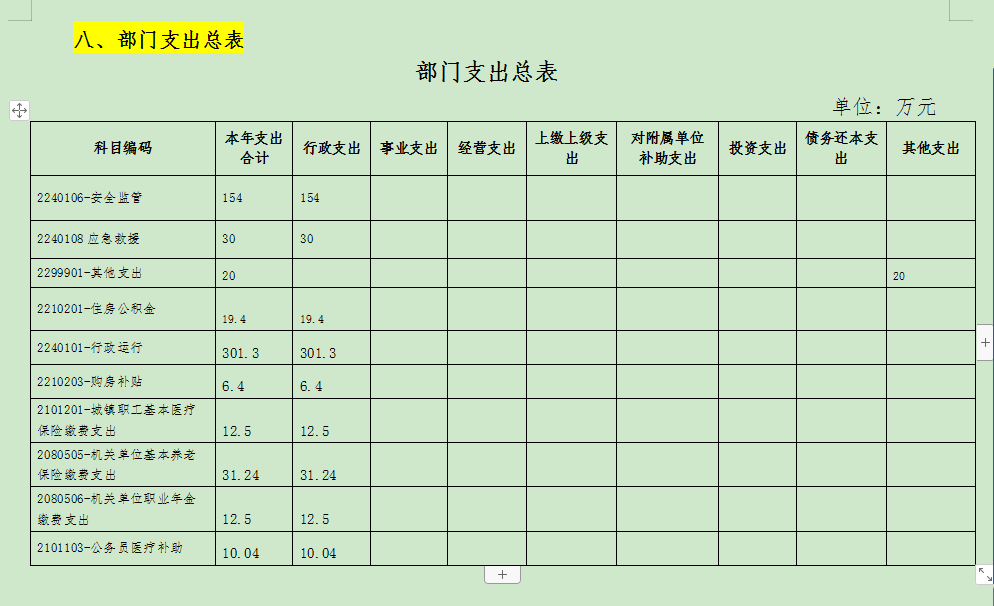This screenshot has width=994, height=606.
Task: Click the 2240101-行政运行 subject cell
Action: tap(89, 348)
